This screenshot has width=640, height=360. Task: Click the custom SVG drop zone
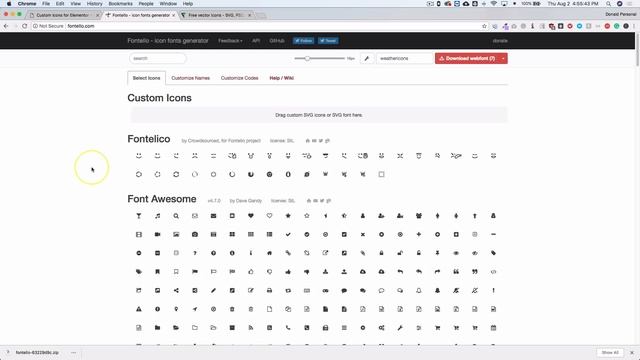[319, 115]
